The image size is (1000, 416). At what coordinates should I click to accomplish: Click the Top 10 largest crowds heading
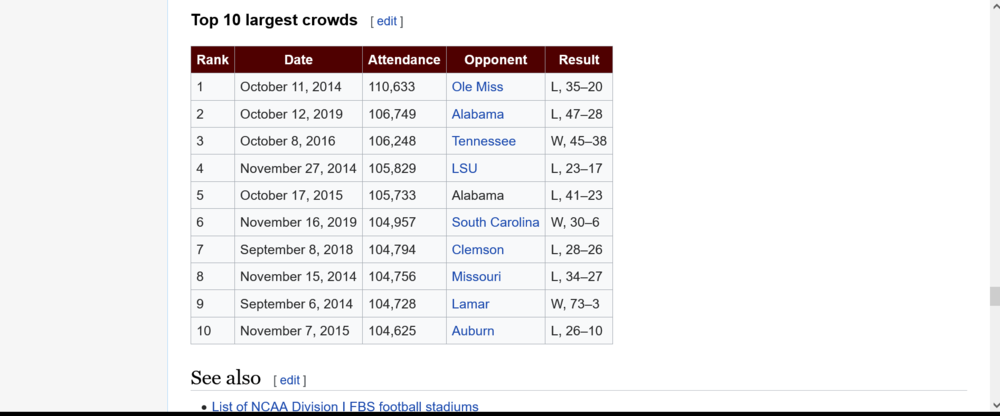coord(274,20)
